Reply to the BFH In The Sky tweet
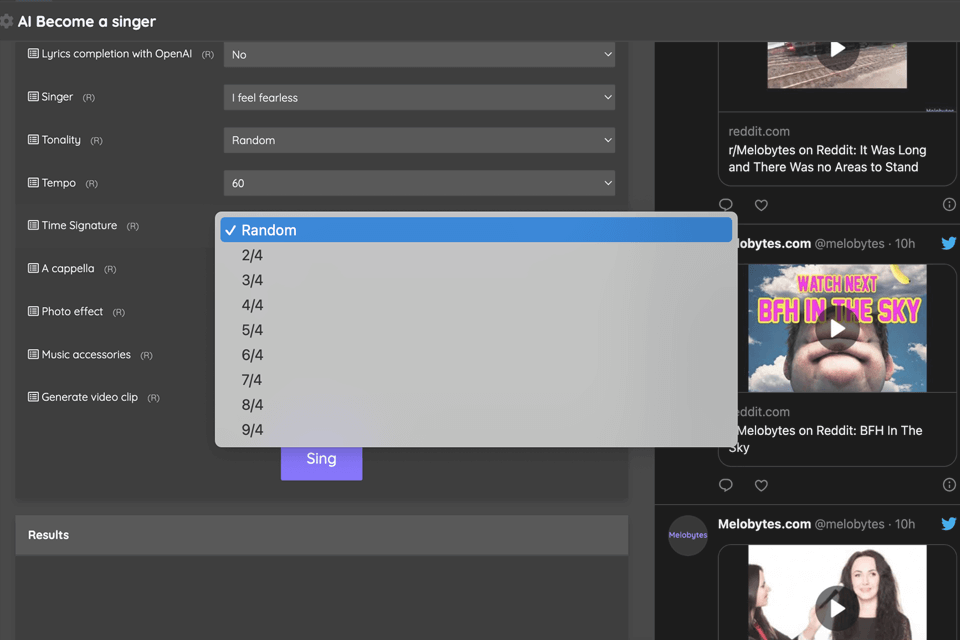 pos(726,485)
